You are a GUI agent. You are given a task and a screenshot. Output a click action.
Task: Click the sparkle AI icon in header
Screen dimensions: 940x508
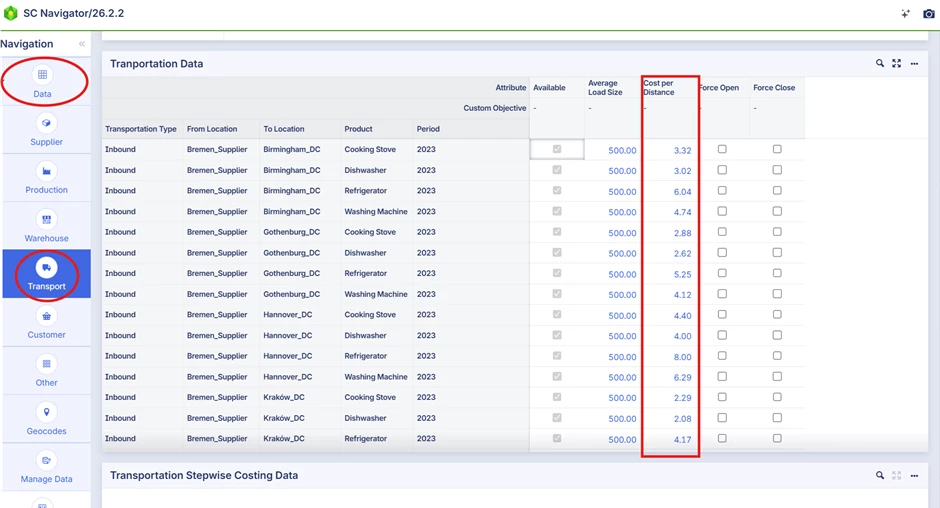tap(905, 13)
